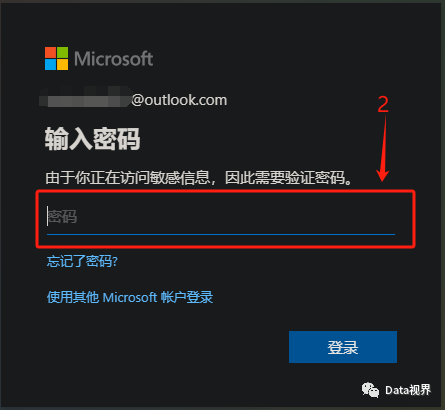The height and width of the screenshot is (410, 445).
Task: Click the Microsoft wordmark text
Action: point(113,59)
